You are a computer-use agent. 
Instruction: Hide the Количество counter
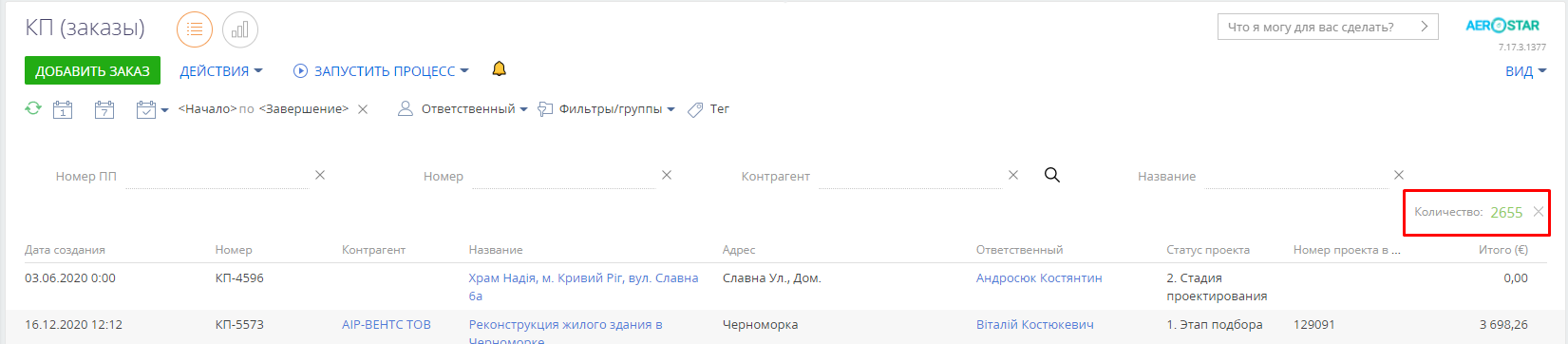[1539, 212]
